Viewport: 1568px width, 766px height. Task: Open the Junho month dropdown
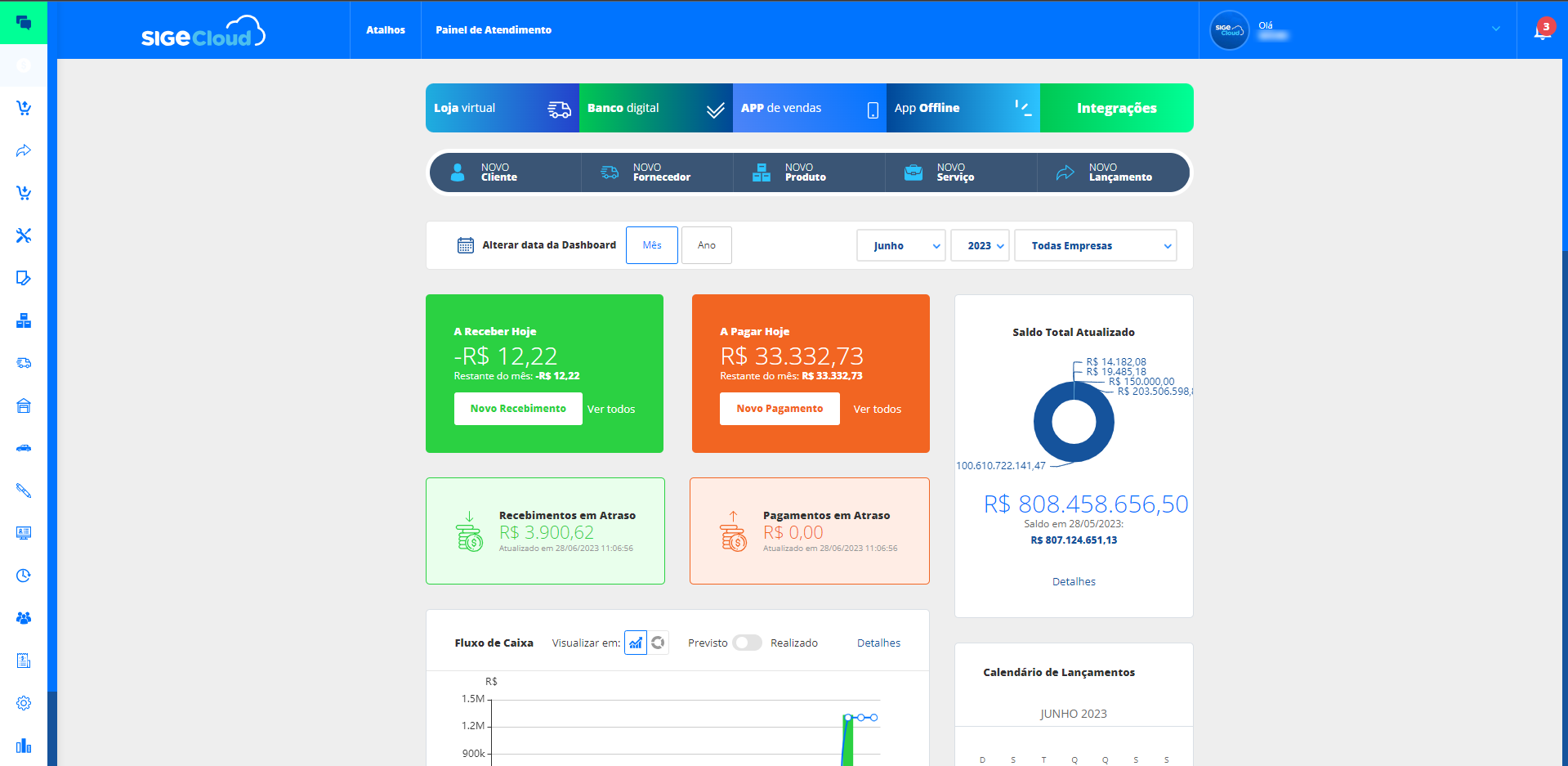900,245
